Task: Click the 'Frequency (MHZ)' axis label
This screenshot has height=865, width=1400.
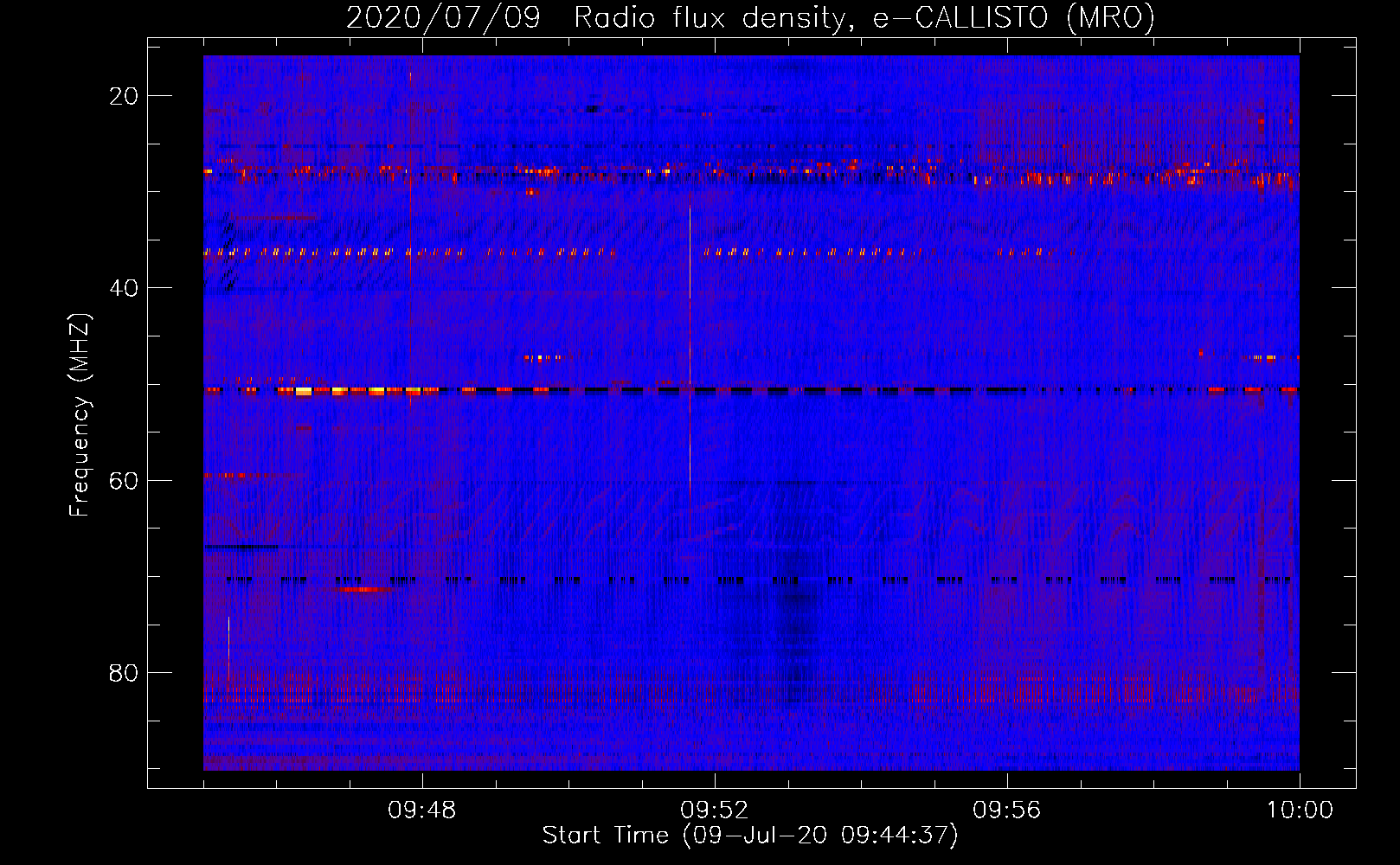Action: tap(80, 415)
